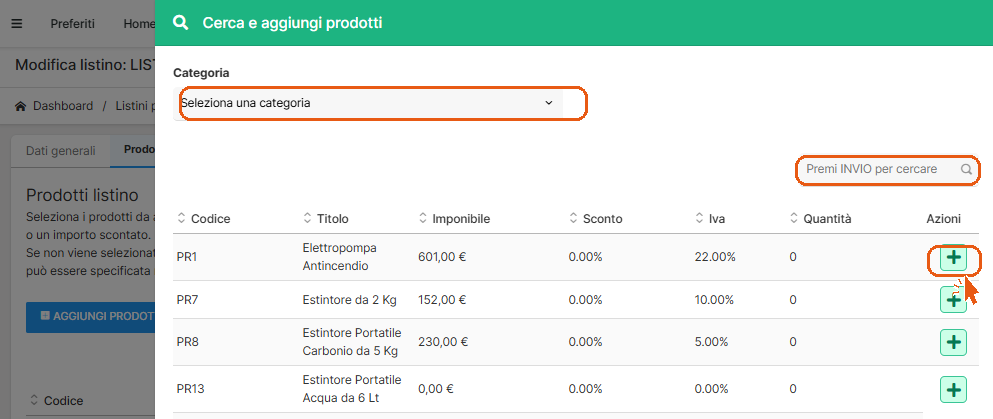Add Estintore da 2 Kg with plus
The image size is (993, 419).
tap(953, 299)
